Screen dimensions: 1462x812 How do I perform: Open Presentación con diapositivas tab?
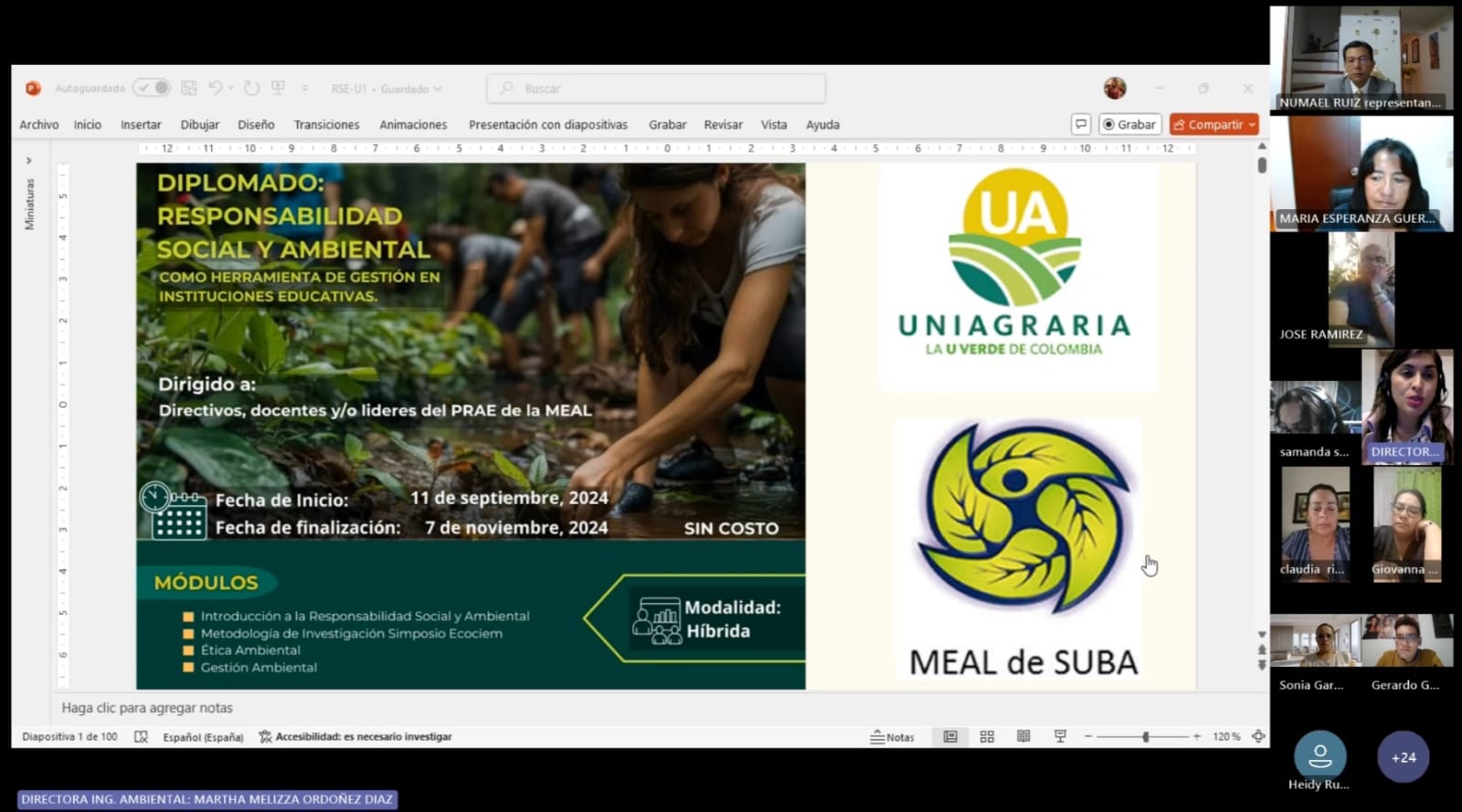(x=548, y=125)
